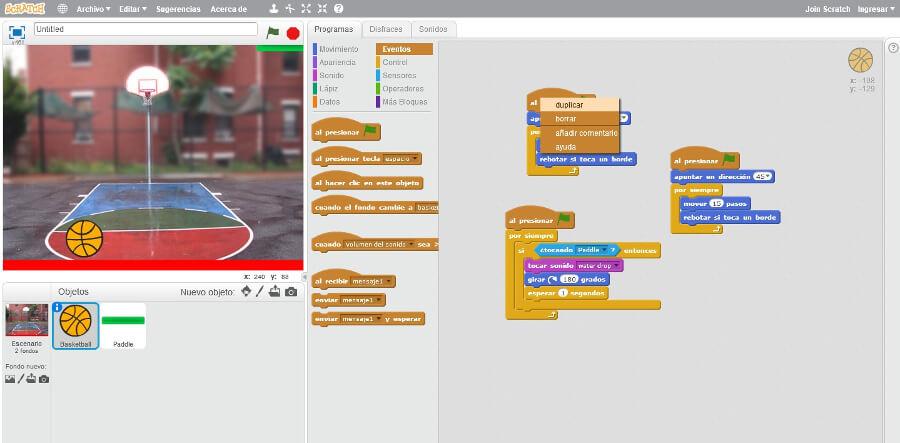This screenshot has height=443, width=900.
Task: Select the Datos block category
Action: 329,102
